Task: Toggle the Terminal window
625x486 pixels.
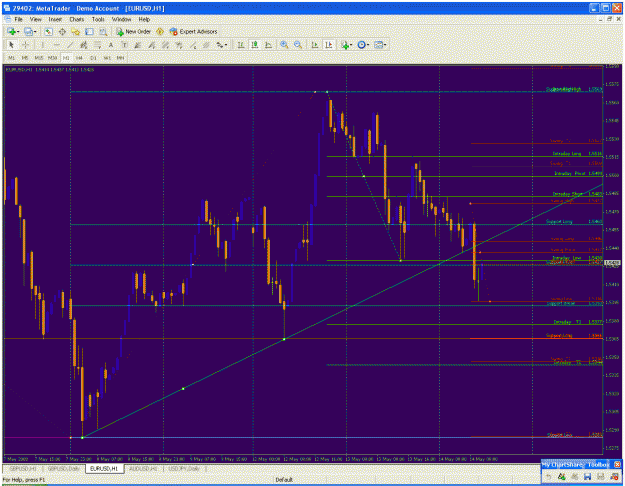Action: coord(89,31)
